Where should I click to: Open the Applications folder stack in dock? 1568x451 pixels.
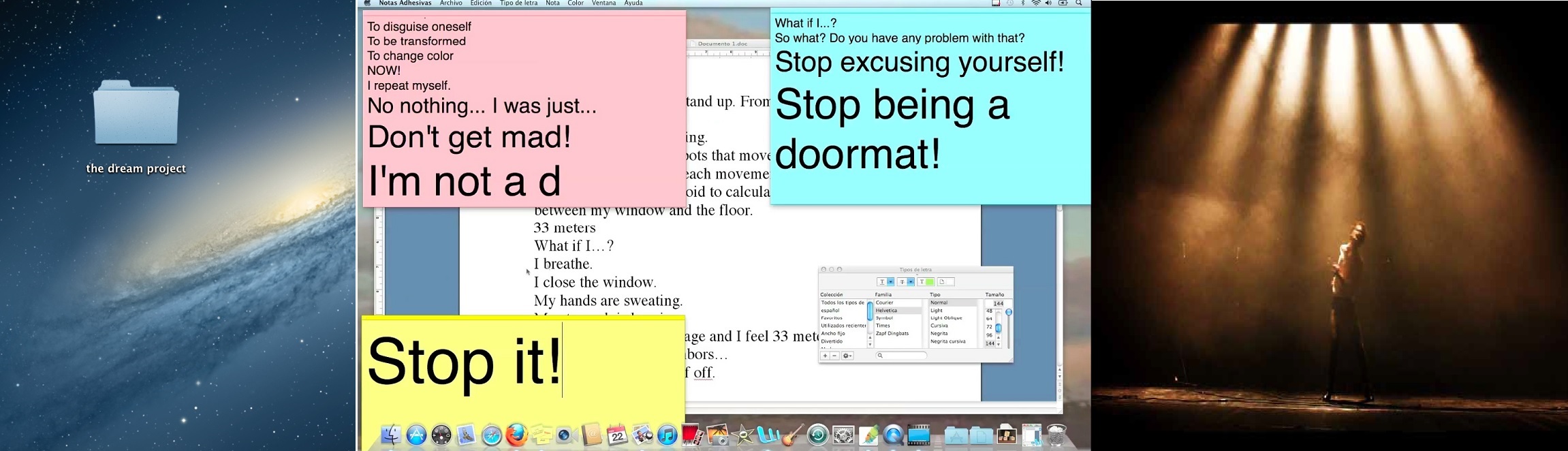click(956, 435)
